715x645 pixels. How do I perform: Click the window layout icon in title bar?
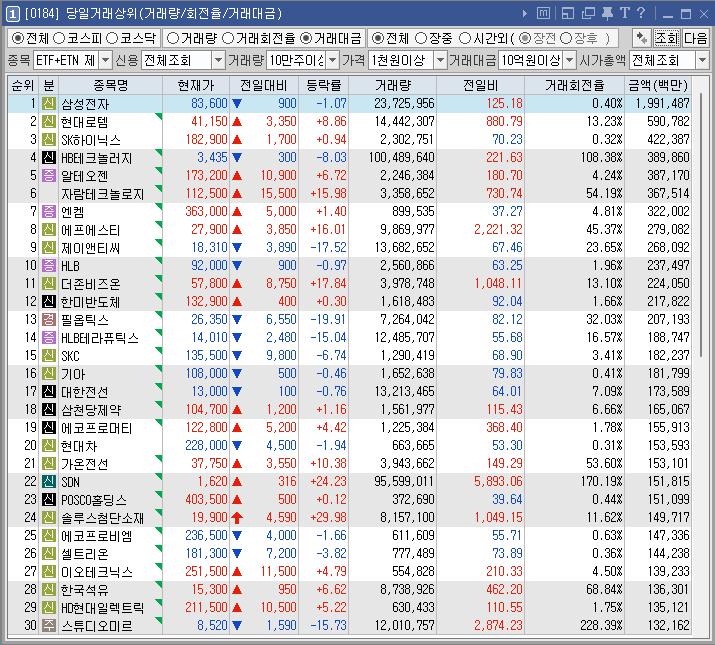point(568,14)
